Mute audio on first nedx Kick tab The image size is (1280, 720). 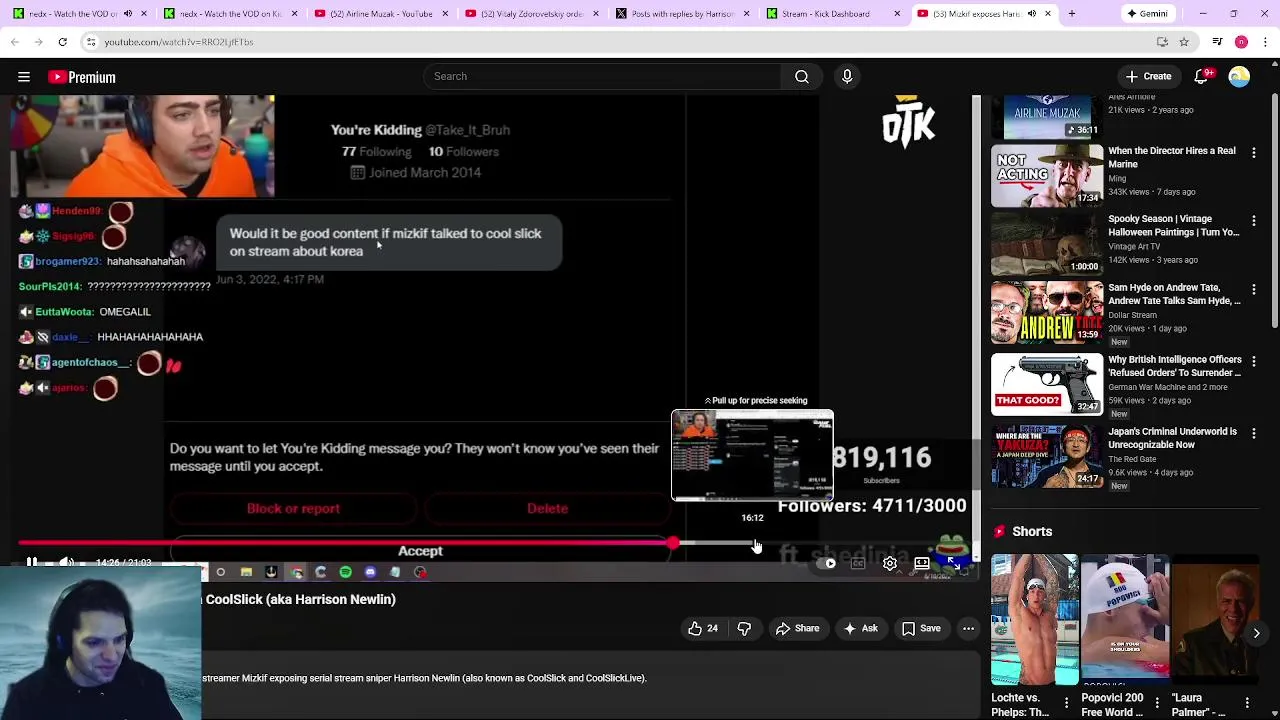(x=127, y=14)
